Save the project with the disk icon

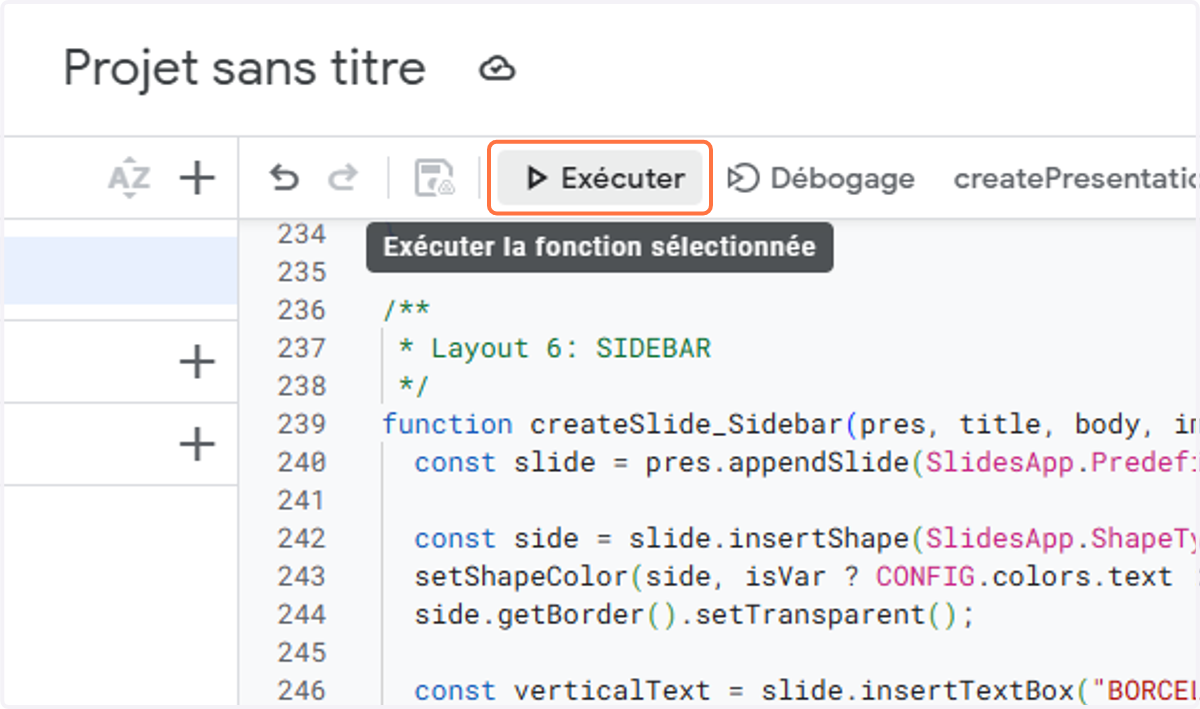pyautogui.click(x=435, y=179)
